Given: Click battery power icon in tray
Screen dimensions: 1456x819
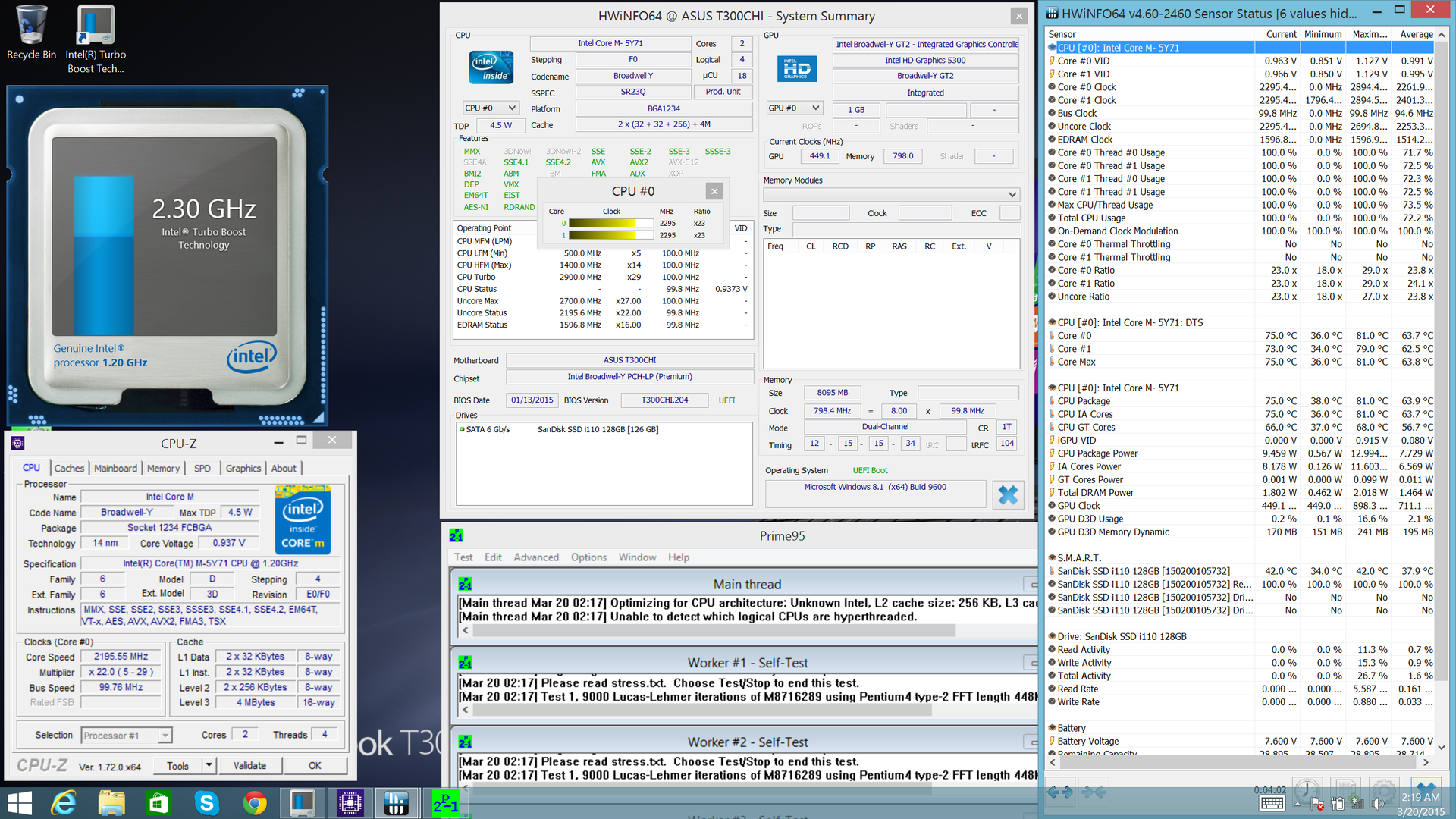Looking at the screenshot, I should 1338,804.
